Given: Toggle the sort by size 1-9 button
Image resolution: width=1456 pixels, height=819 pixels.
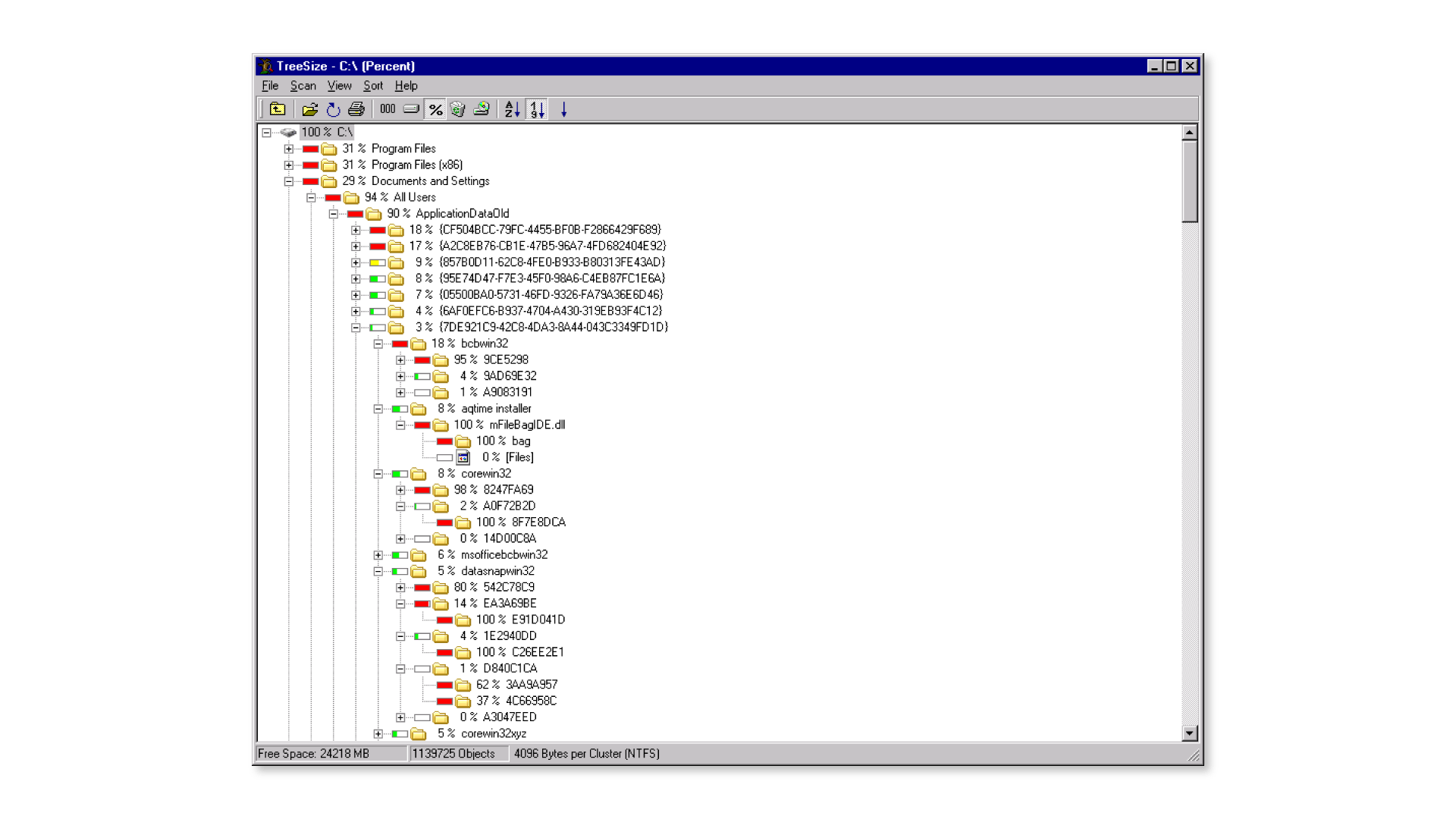Looking at the screenshot, I should [537, 109].
